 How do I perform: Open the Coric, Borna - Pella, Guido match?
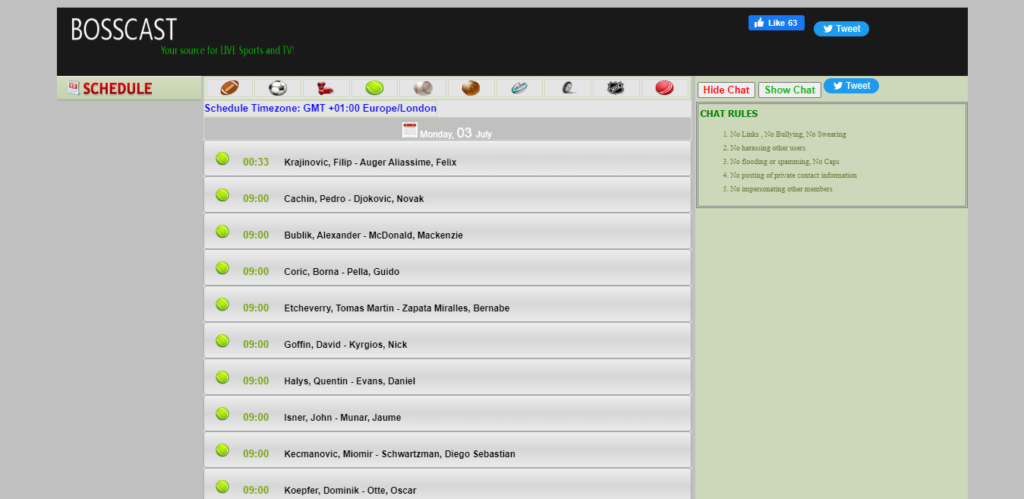pyautogui.click(x=342, y=272)
